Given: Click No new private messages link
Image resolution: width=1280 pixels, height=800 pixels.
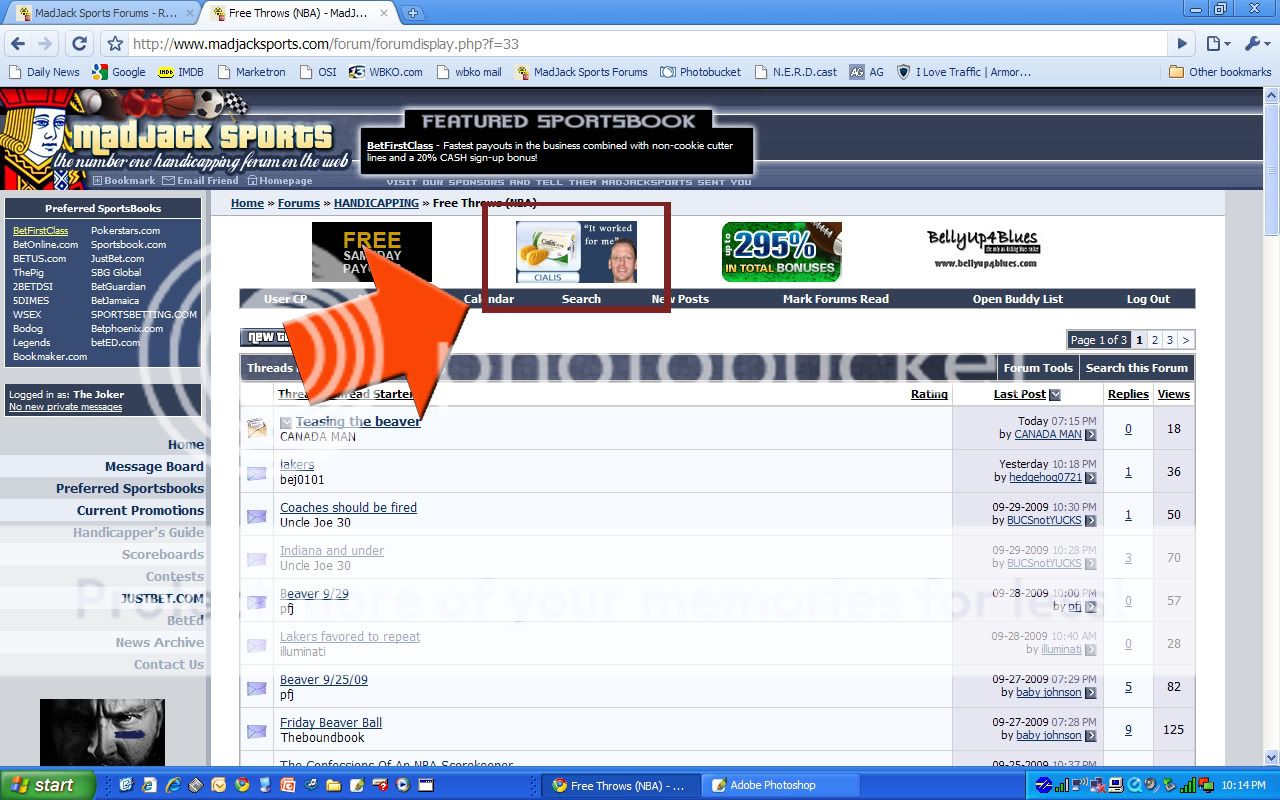Looking at the screenshot, I should pyautogui.click(x=65, y=407).
